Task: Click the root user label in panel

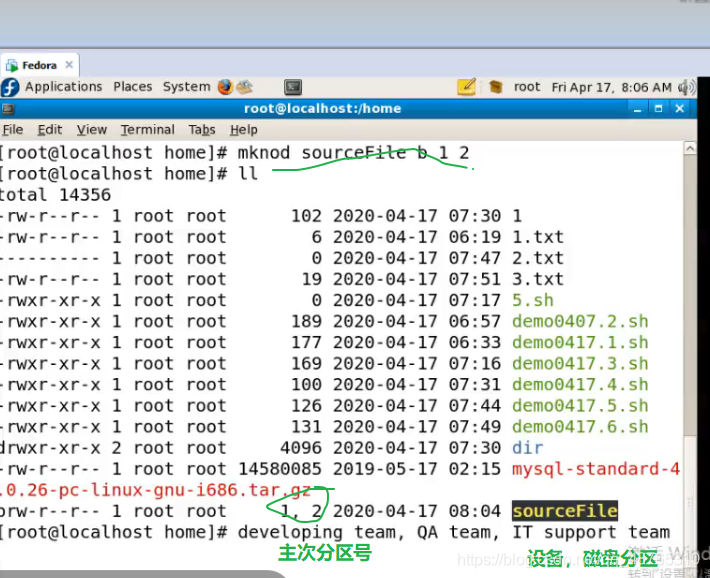Action: [x=527, y=87]
